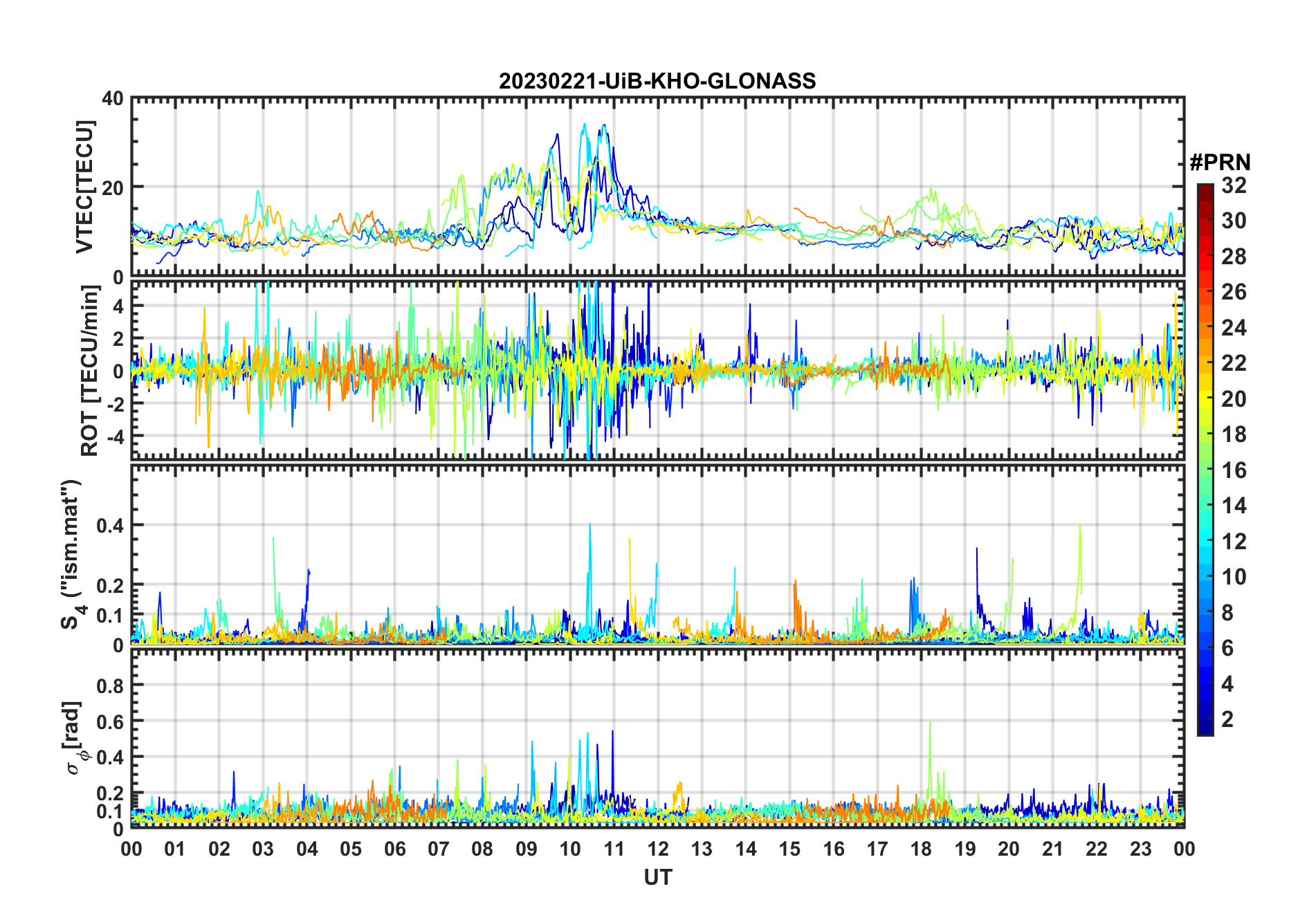Click the 0.4 tick on S4 axis
This screenshot has height=920, width=1316.
[x=111, y=526]
